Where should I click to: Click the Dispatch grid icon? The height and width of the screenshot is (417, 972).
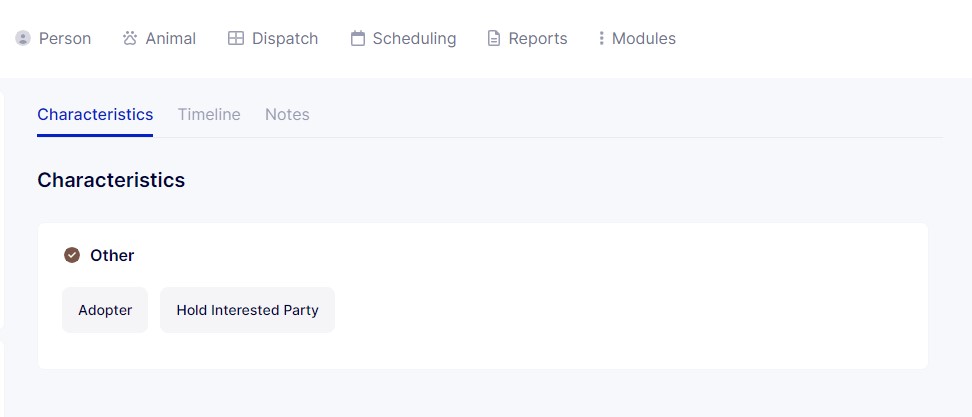click(x=236, y=39)
